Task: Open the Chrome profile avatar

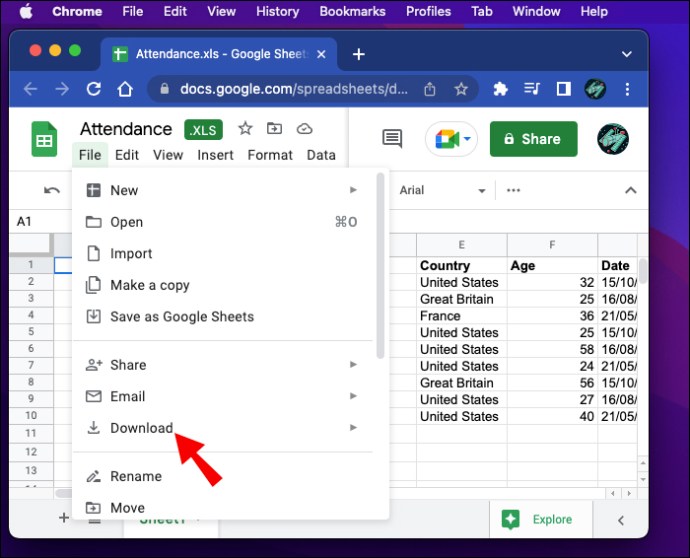Action: [595, 89]
